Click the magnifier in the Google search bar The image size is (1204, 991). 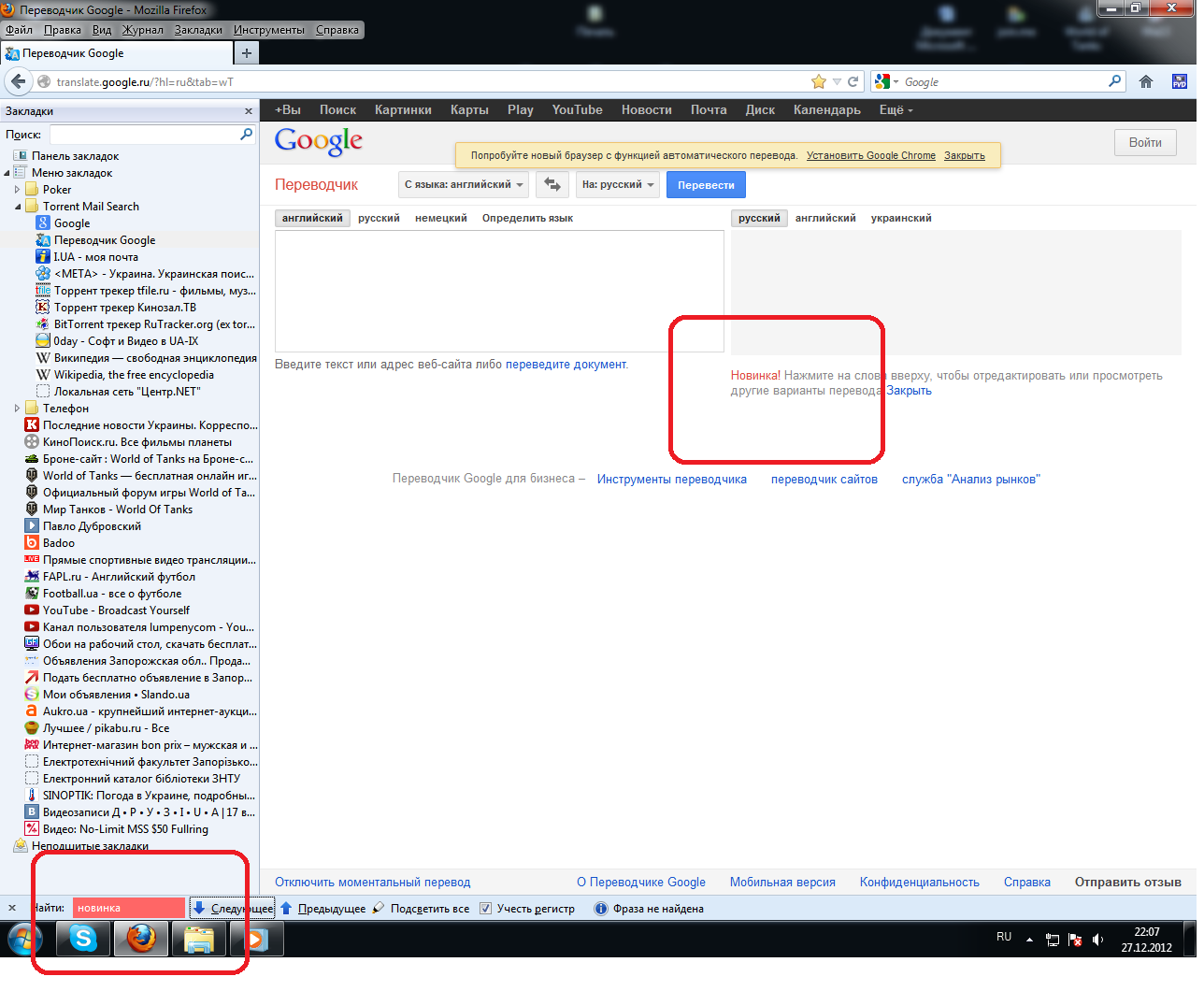coord(1114,81)
